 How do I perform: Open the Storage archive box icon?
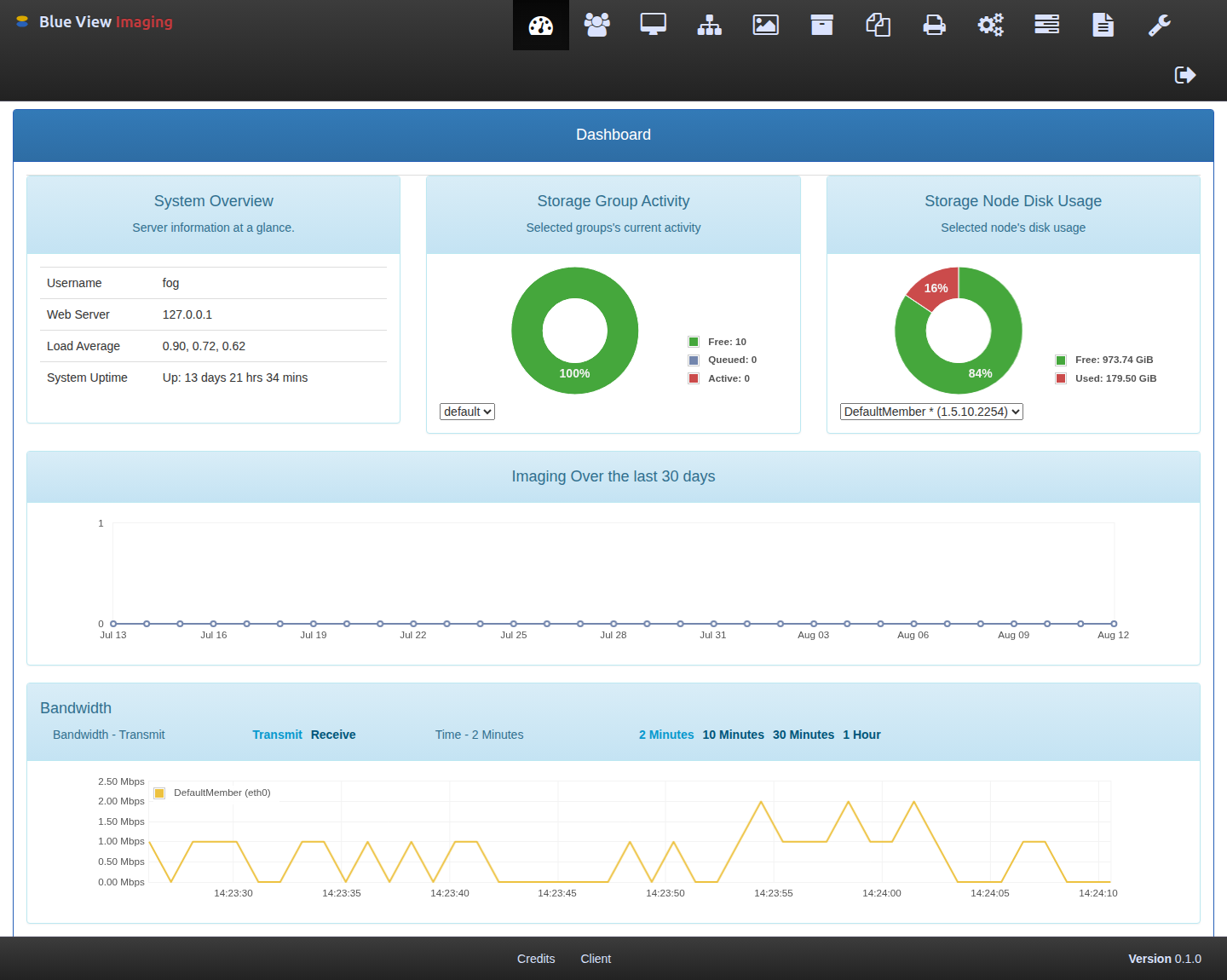pos(822,26)
